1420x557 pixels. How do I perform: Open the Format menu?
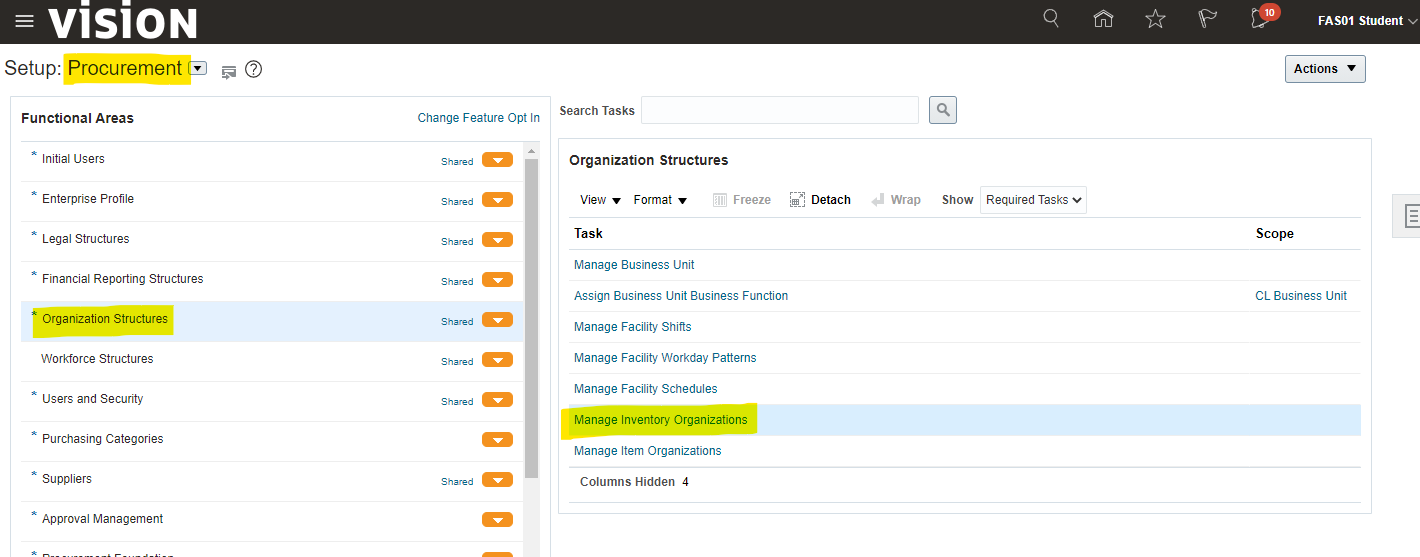tap(660, 200)
